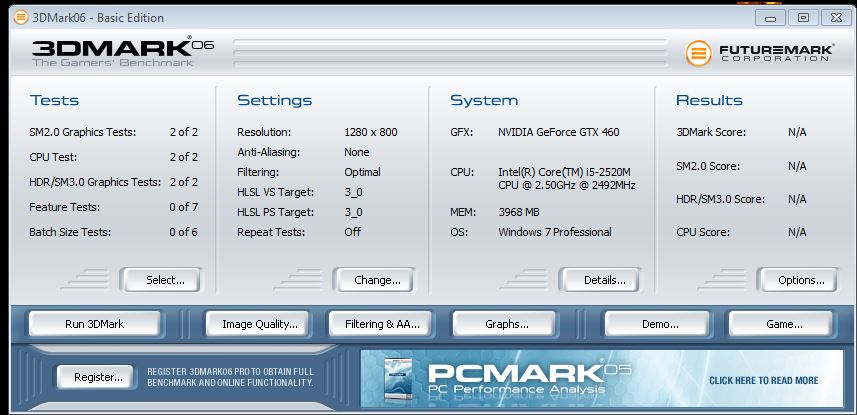The height and width of the screenshot is (415, 857).
Task: Click the 3DMARK06 logo
Action: click(x=123, y=52)
